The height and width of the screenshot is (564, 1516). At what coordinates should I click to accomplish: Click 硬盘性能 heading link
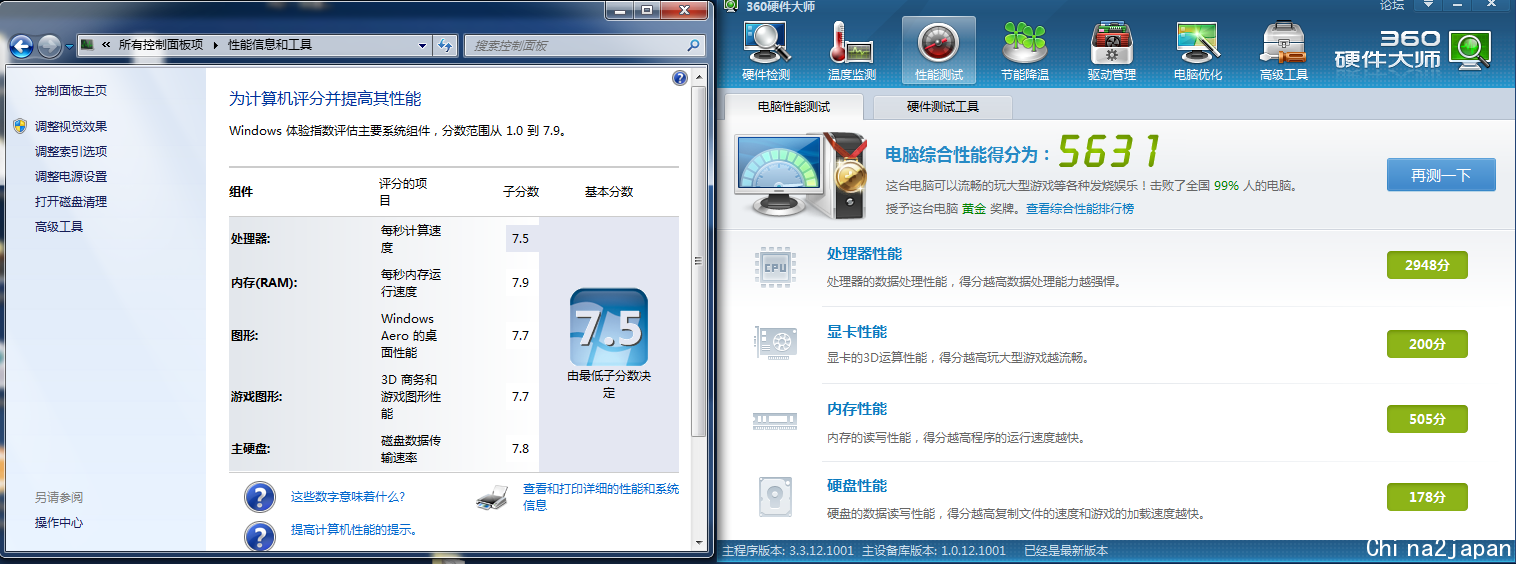pyautogui.click(x=857, y=486)
